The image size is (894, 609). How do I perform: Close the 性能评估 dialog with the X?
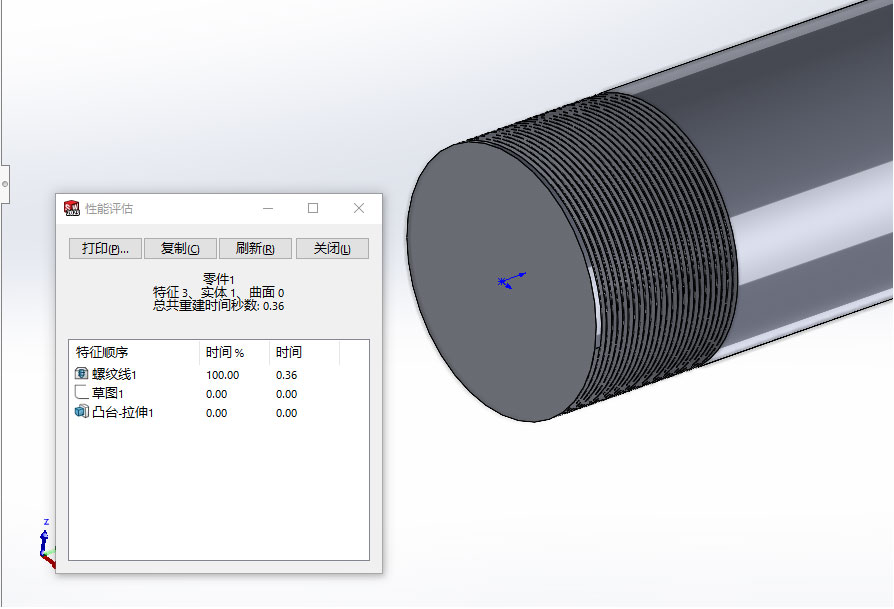point(359,208)
